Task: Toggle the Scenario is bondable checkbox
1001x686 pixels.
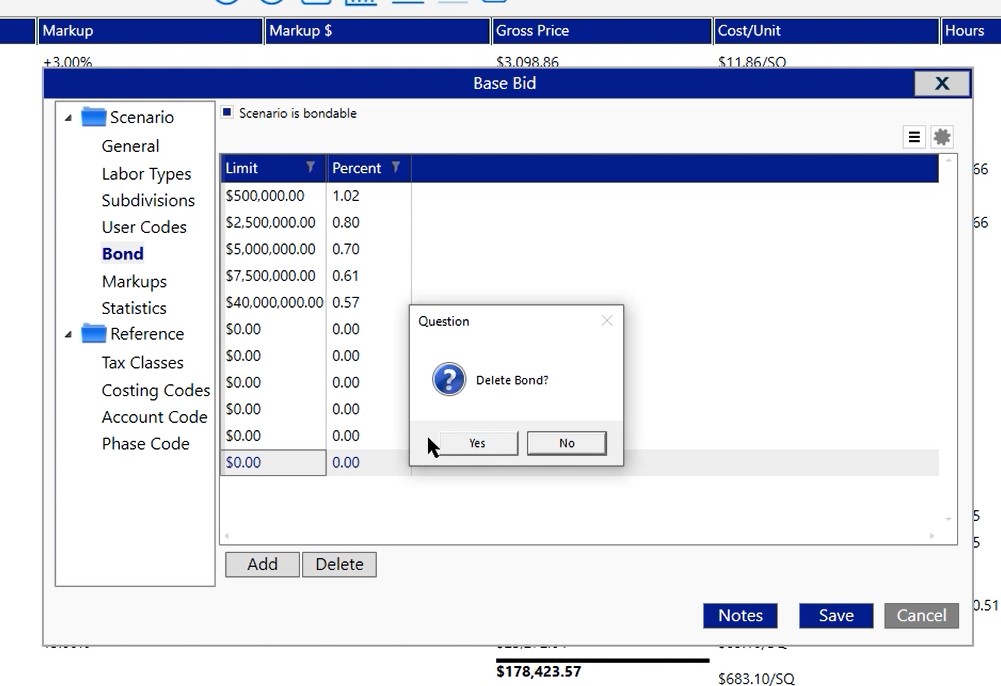Action: tap(228, 113)
